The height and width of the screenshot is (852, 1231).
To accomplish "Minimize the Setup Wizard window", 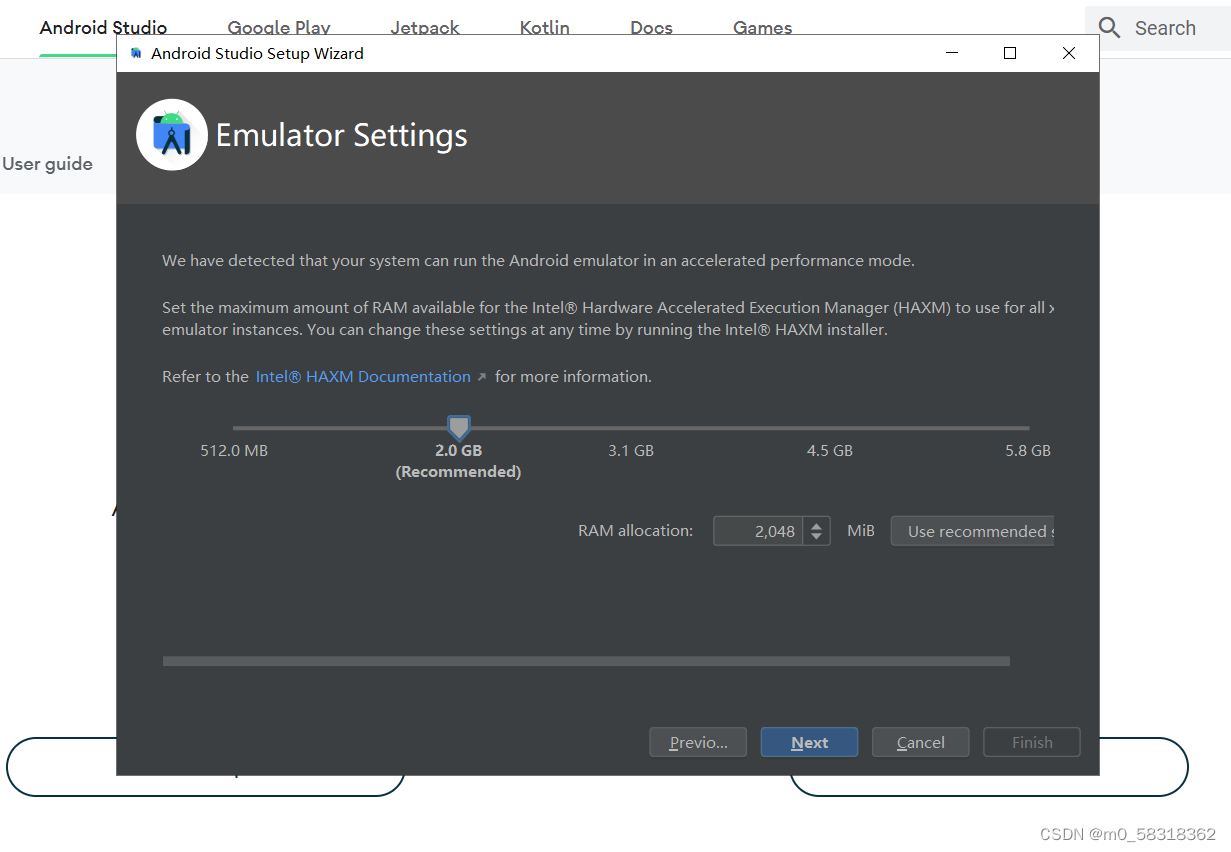I will (952, 53).
